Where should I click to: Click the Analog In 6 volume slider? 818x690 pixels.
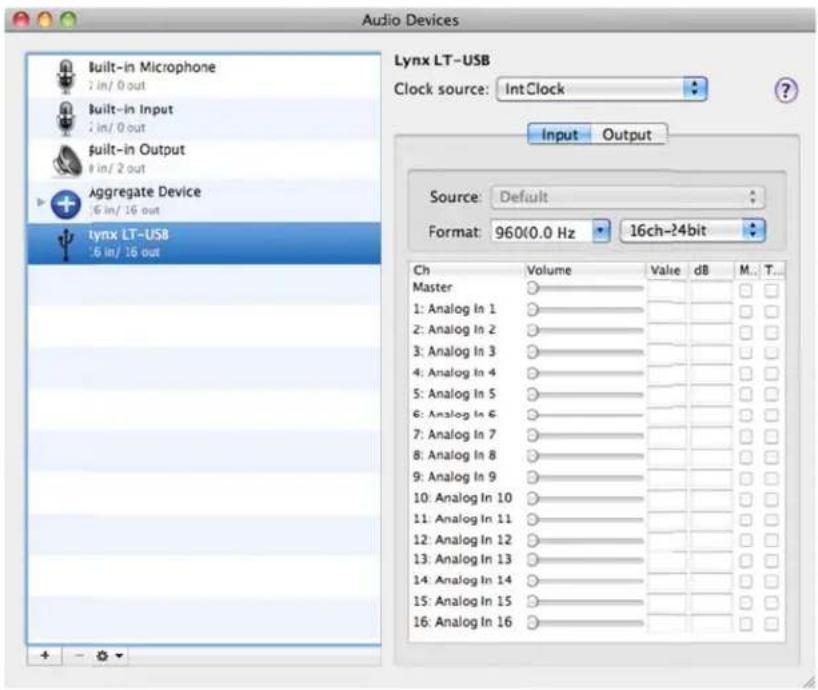[x=585, y=415]
